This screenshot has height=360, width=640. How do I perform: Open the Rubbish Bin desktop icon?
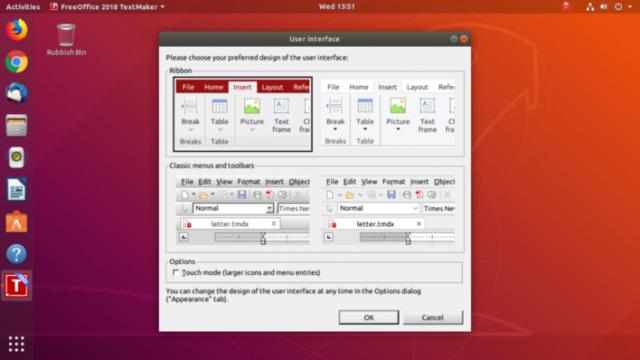66,40
